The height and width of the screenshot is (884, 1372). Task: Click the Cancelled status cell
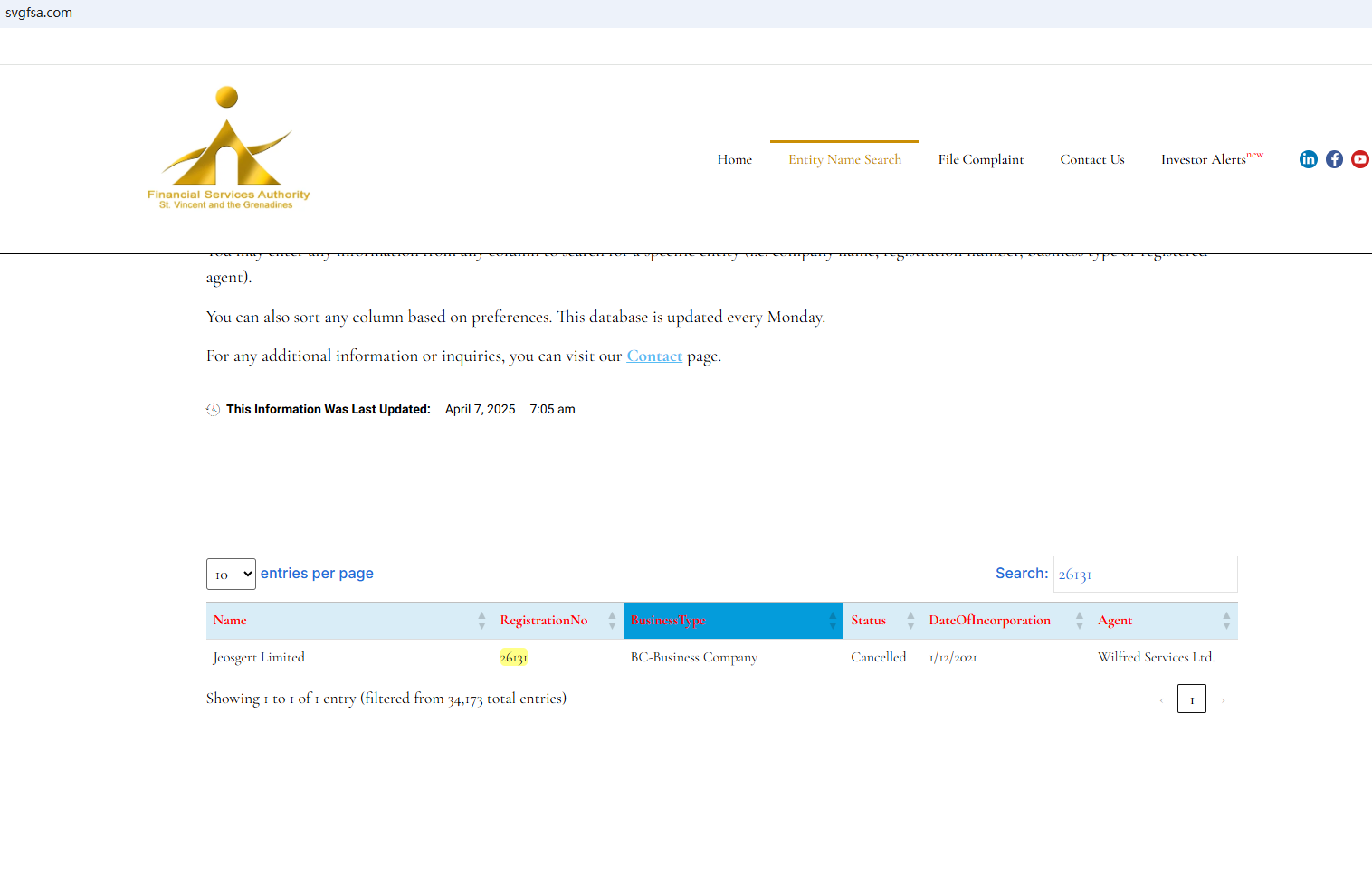click(x=879, y=658)
